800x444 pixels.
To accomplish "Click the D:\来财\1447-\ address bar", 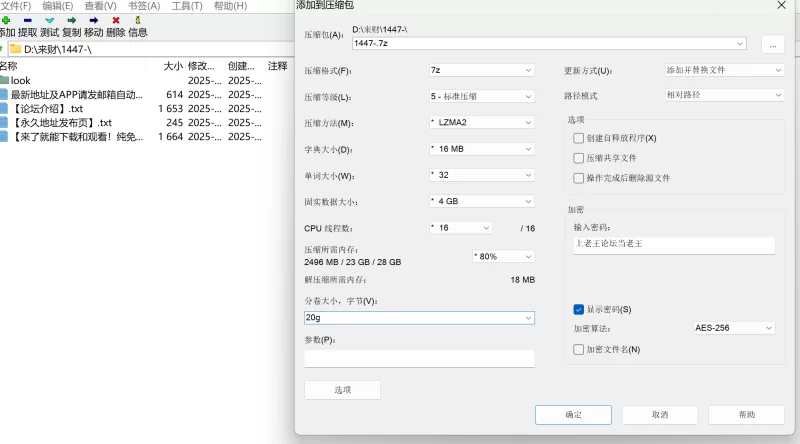I will [x=153, y=49].
